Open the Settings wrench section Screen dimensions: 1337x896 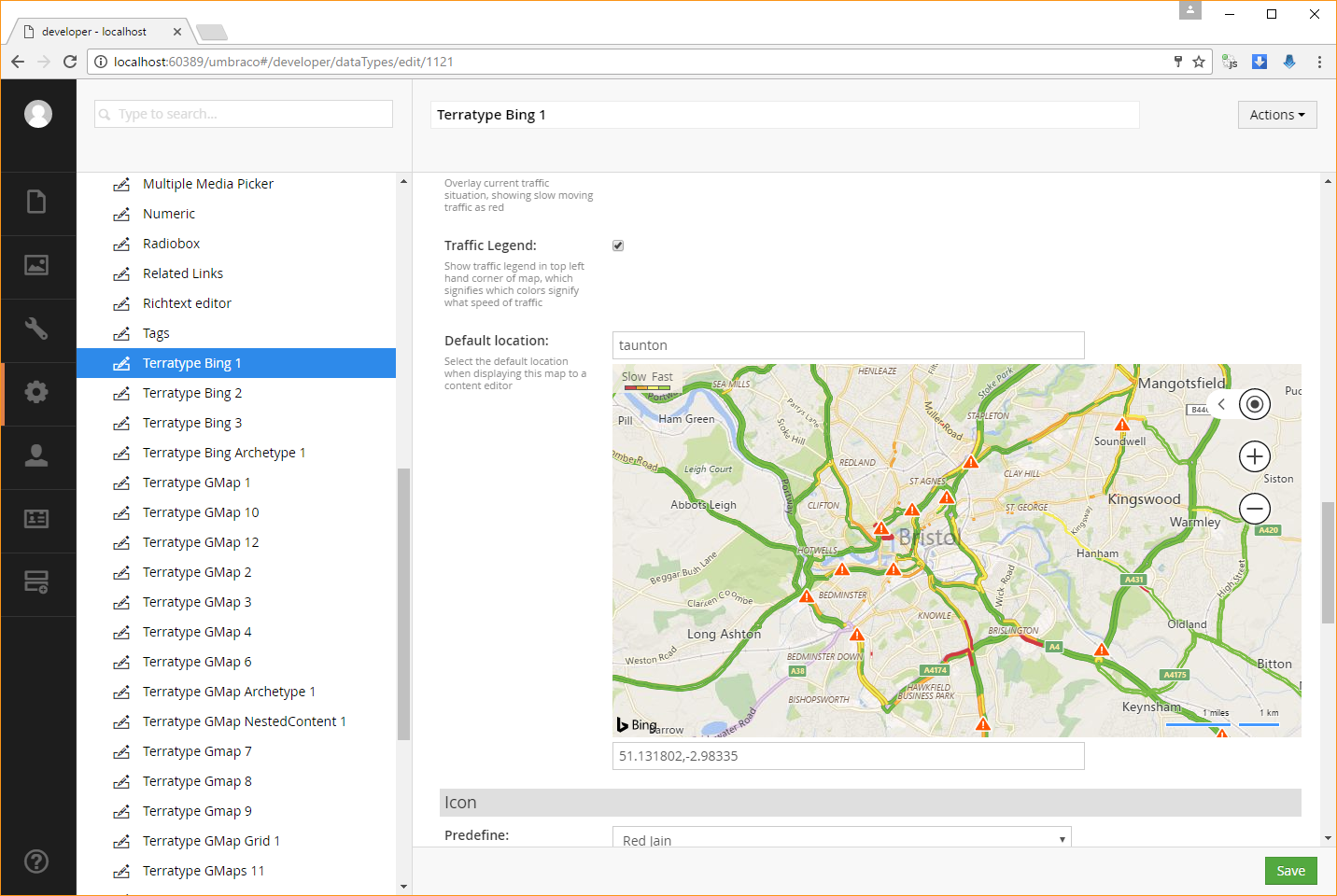(x=36, y=329)
